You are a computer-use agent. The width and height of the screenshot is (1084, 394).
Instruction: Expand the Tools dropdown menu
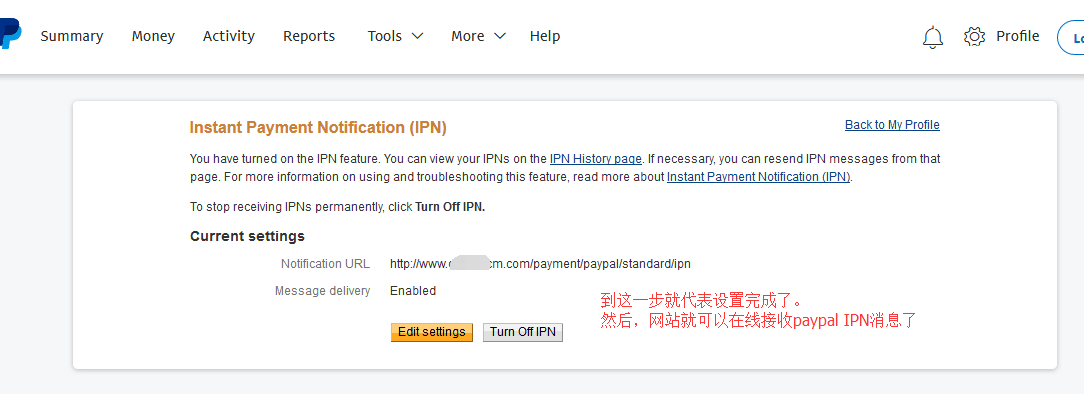[395, 36]
